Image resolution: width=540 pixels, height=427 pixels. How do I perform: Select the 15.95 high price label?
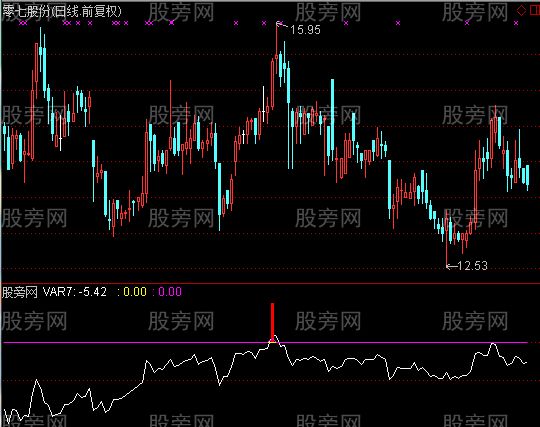pyautogui.click(x=305, y=30)
